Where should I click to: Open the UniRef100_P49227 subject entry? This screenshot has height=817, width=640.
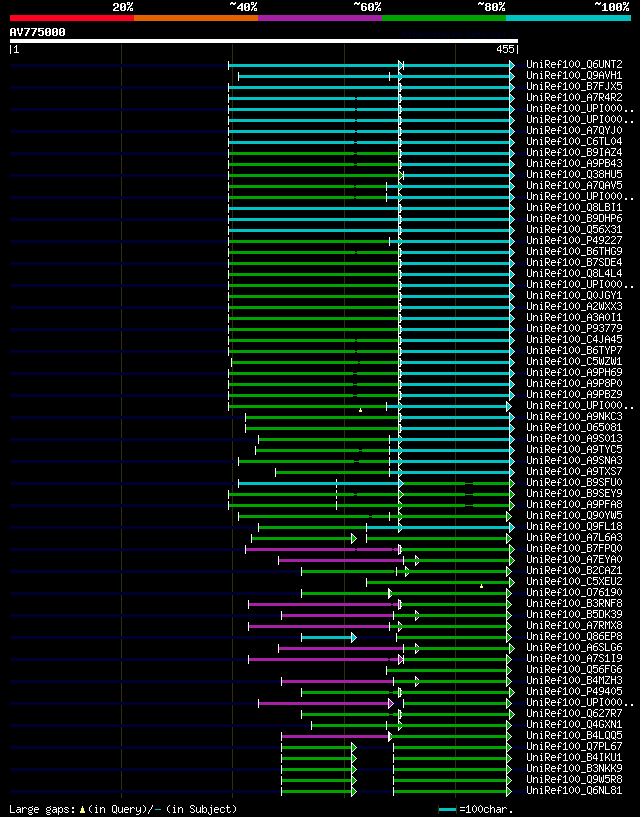(x=574, y=240)
